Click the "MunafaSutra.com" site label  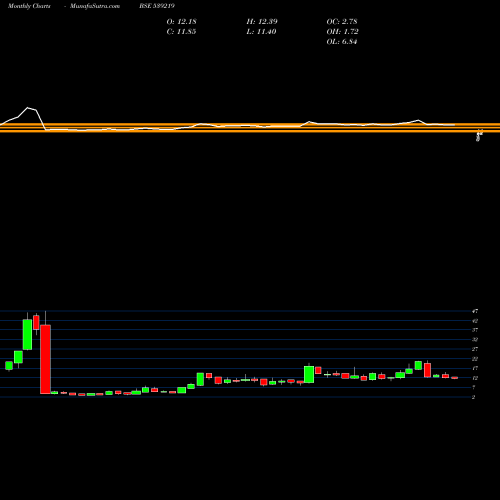coord(95,6)
